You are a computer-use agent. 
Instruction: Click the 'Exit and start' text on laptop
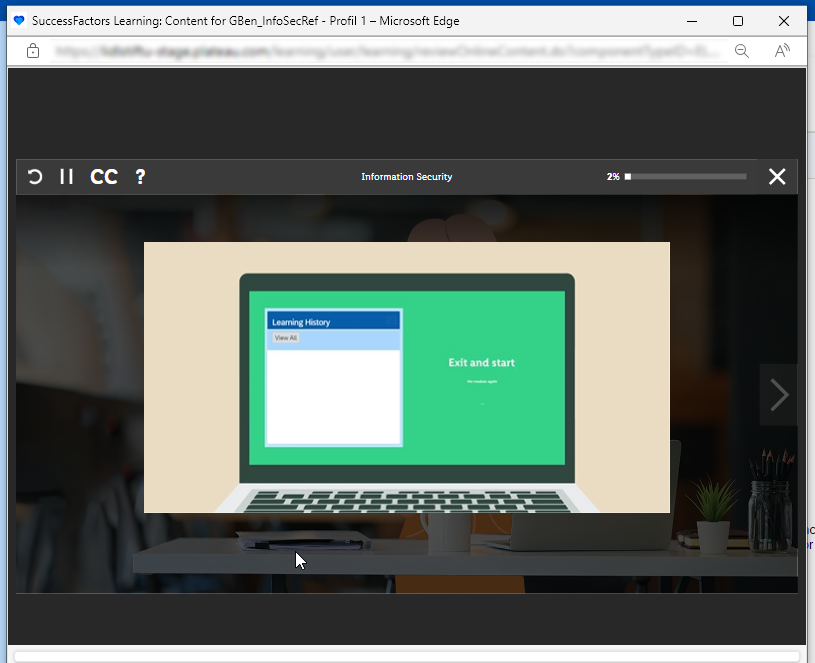pos(481,363)
